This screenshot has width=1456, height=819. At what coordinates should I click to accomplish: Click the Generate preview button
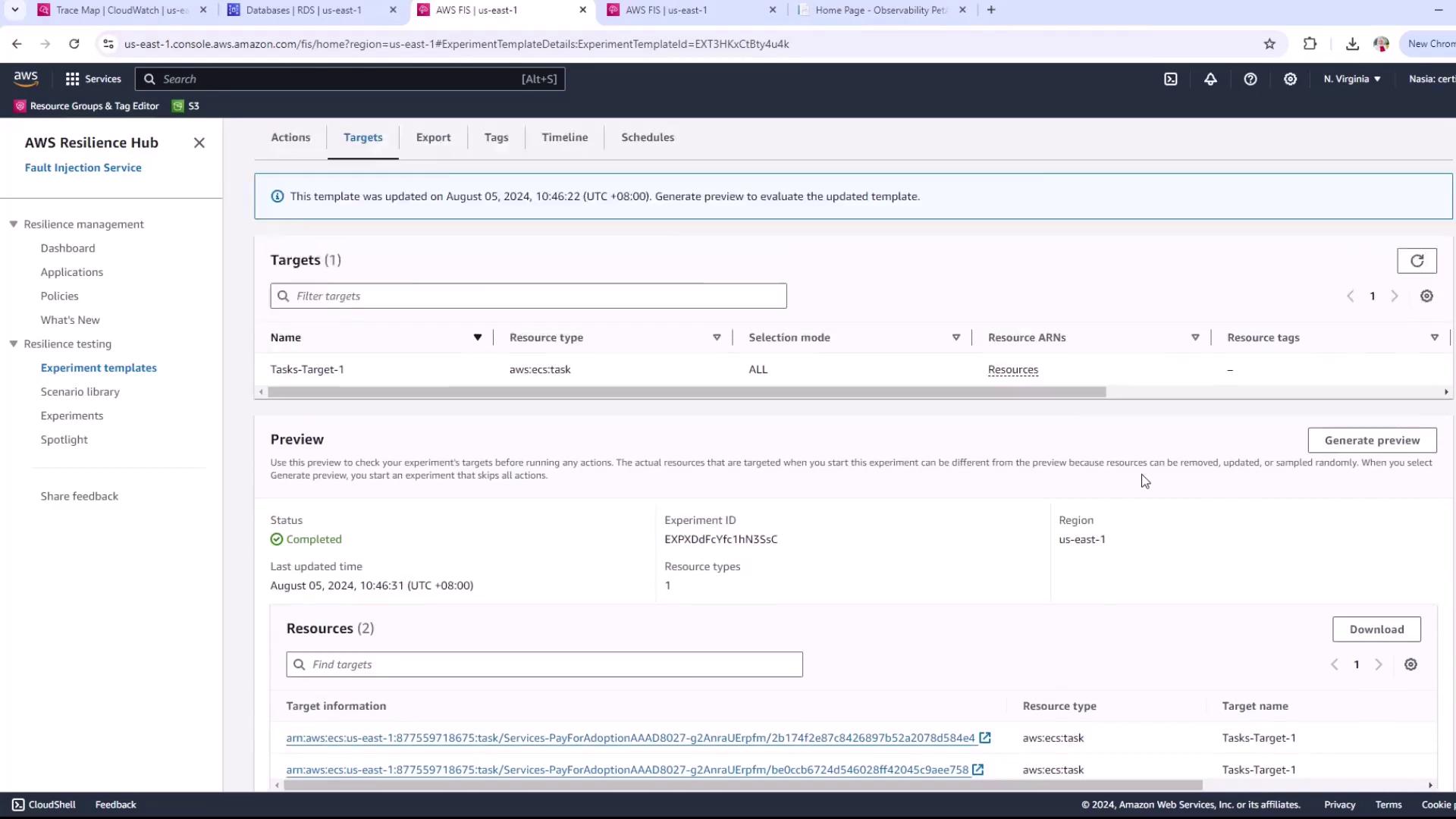tap(1372, 441)
